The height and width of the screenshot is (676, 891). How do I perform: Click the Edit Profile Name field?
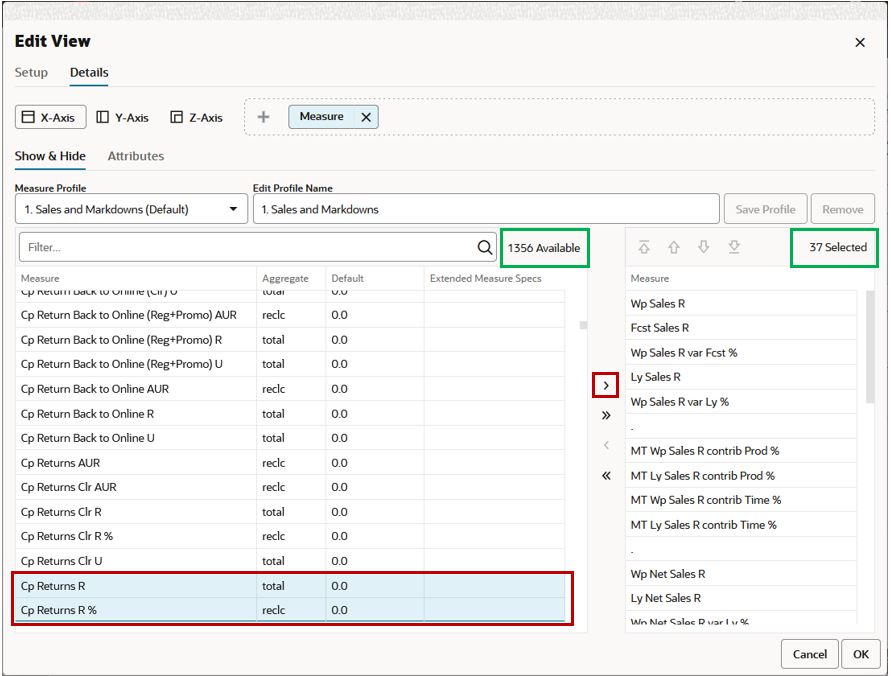[x=486, y=209]
